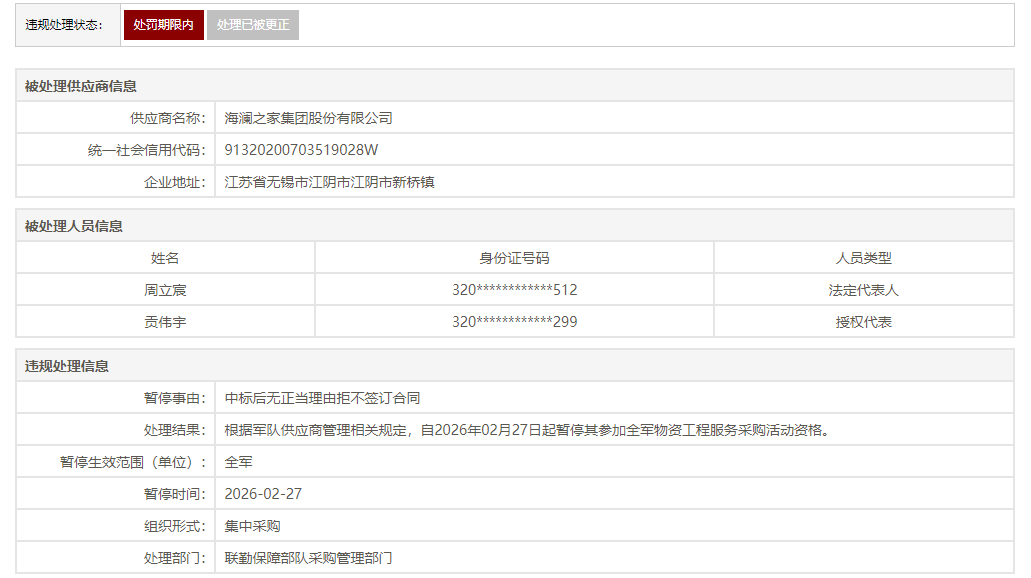Click the ID number ending in 512
The height and width of the screenshot is (578, 1031).
tap(514, 290)
